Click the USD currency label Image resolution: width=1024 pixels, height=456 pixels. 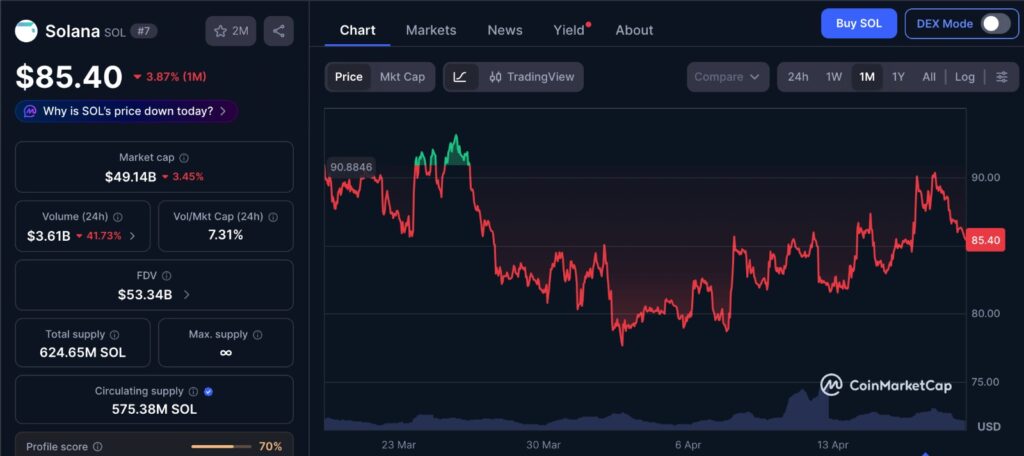click(x=989, y=427)
